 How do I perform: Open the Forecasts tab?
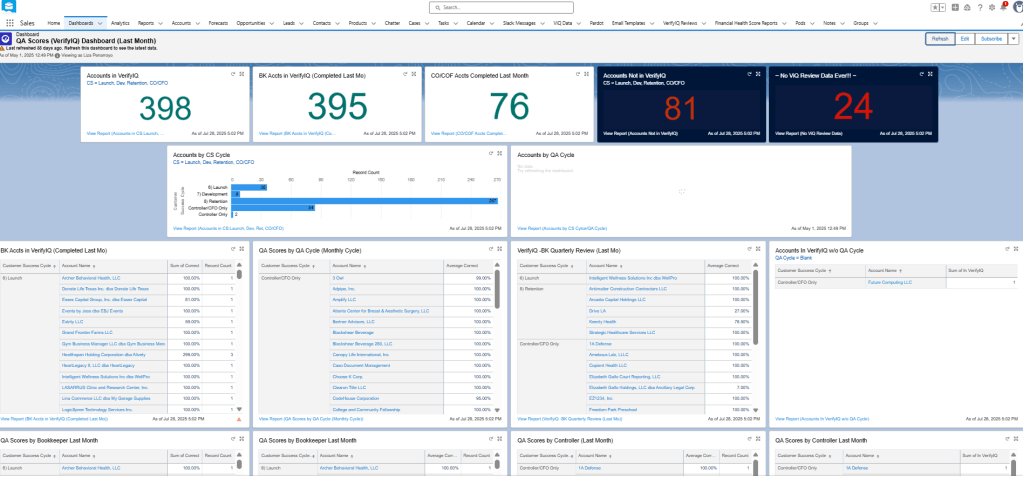[216, 21]
